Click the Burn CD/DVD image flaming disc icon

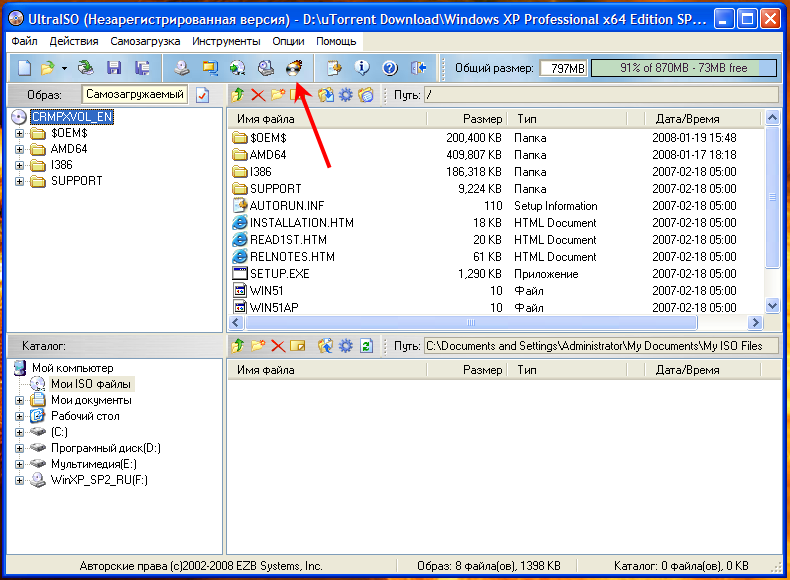[294, 68]
